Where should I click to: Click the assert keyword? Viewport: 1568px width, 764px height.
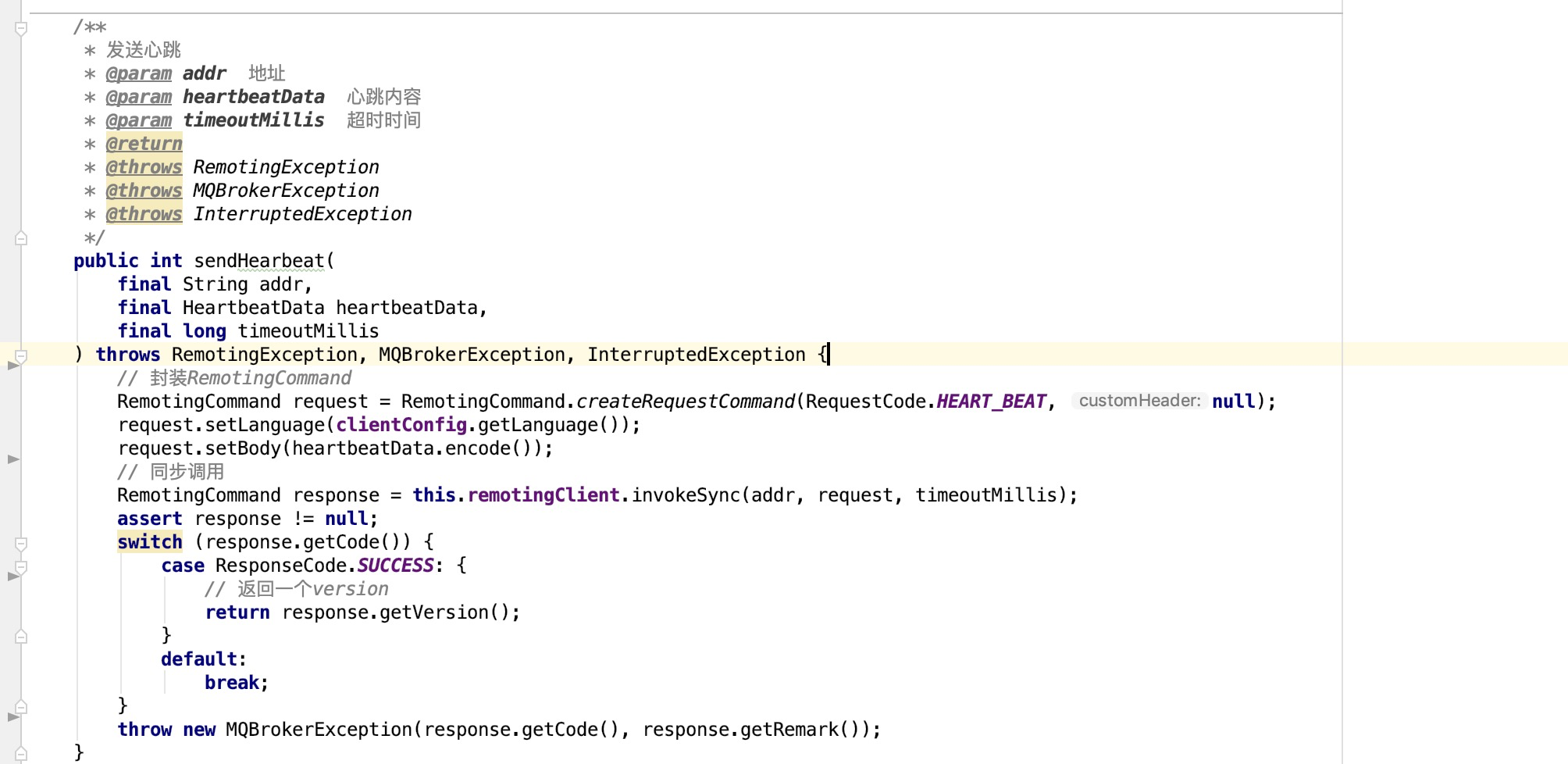coord(149,519)
